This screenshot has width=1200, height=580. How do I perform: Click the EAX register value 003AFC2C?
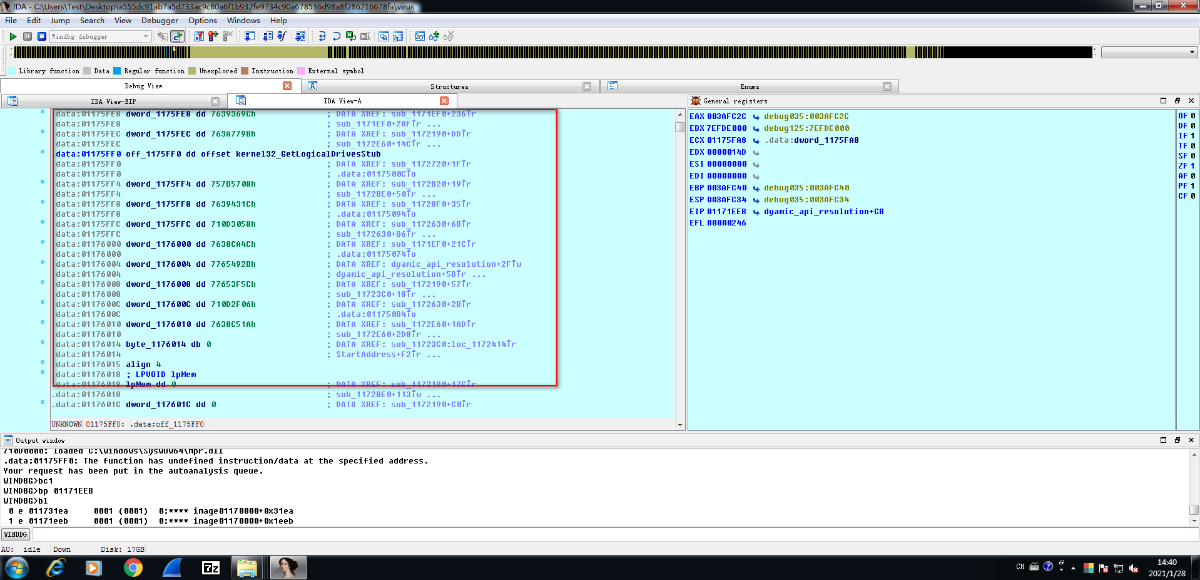(x=728, y=116)
